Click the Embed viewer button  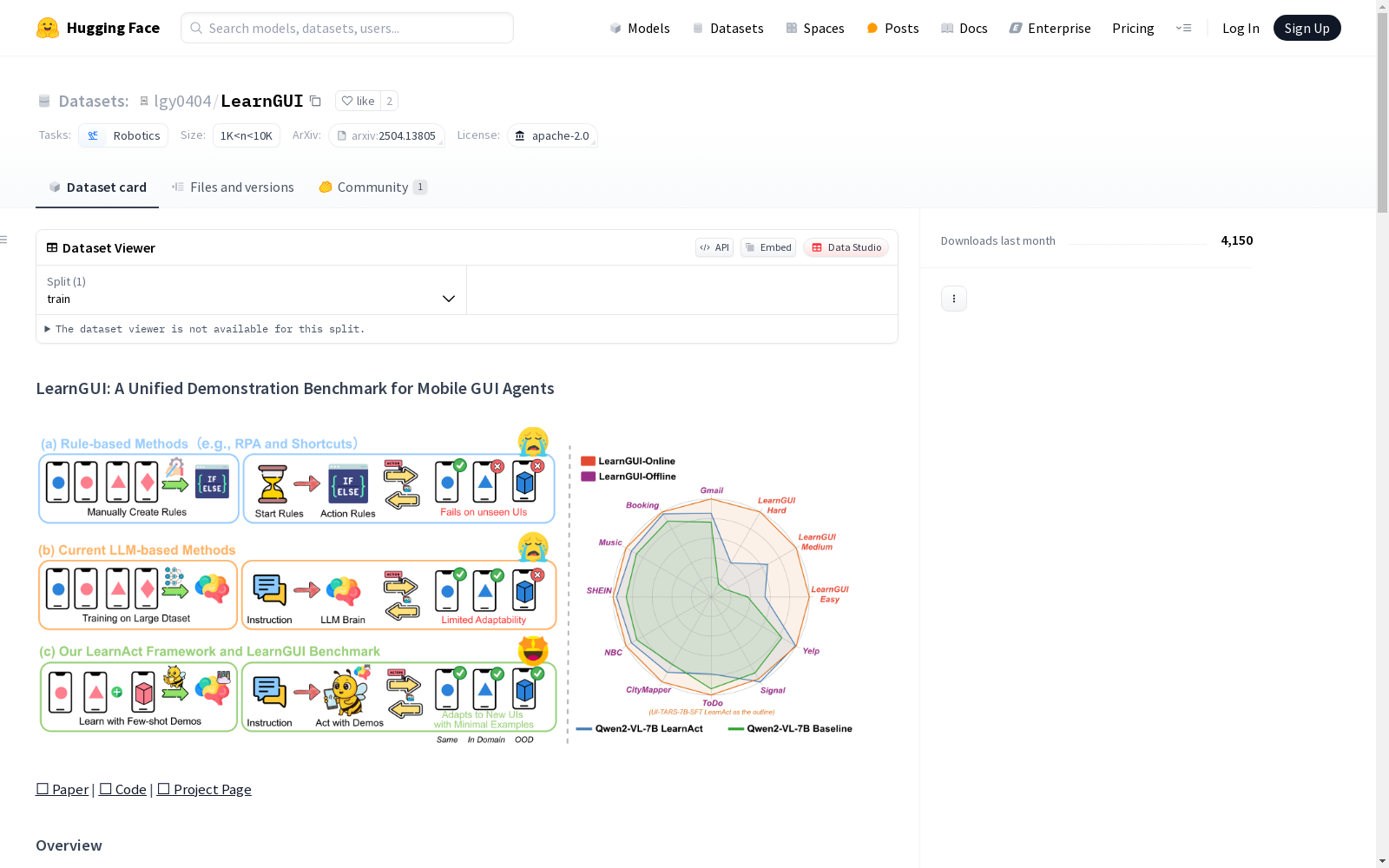(768, 247)
